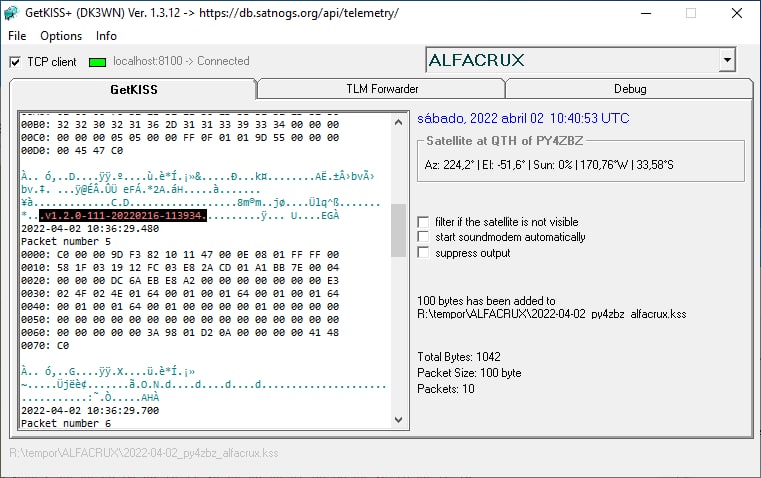The width and height of the screenshot is (761, 478).
Task: Click timestamp 2022-04-02 10:36:29.700
Action: 90,411
